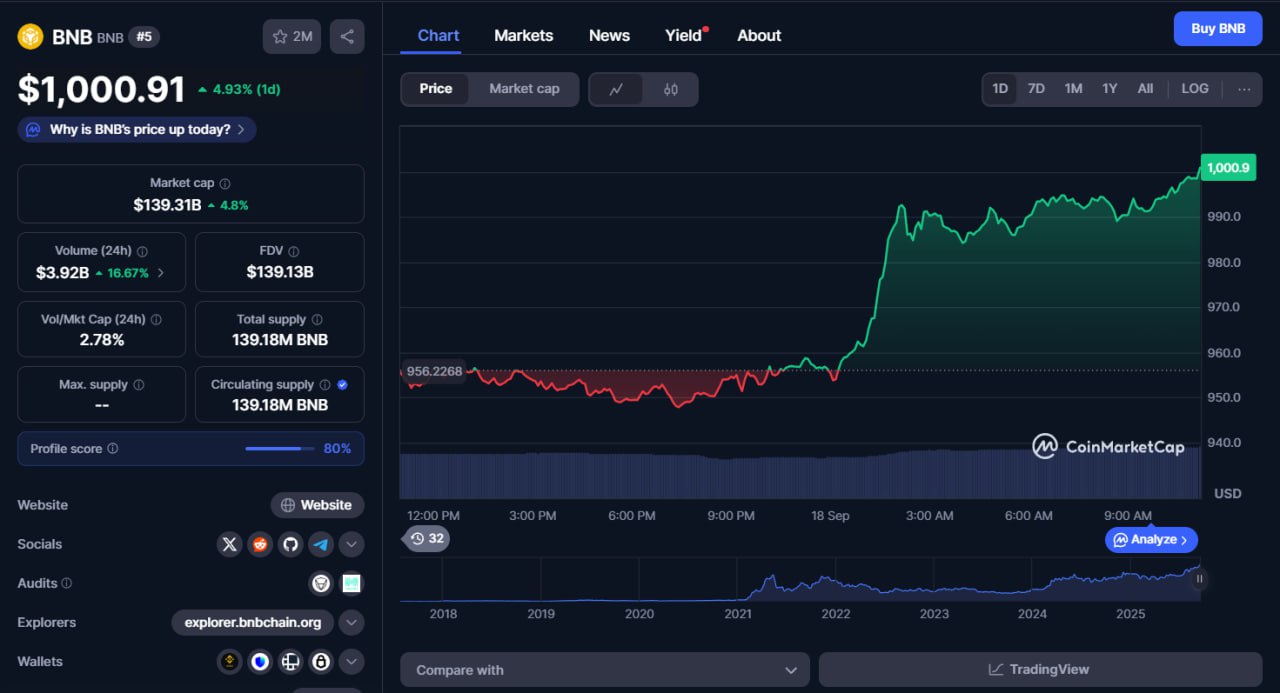Set chart range to 1M
The height and width of the screenshot is (693, 1280).
[1073, 89]
